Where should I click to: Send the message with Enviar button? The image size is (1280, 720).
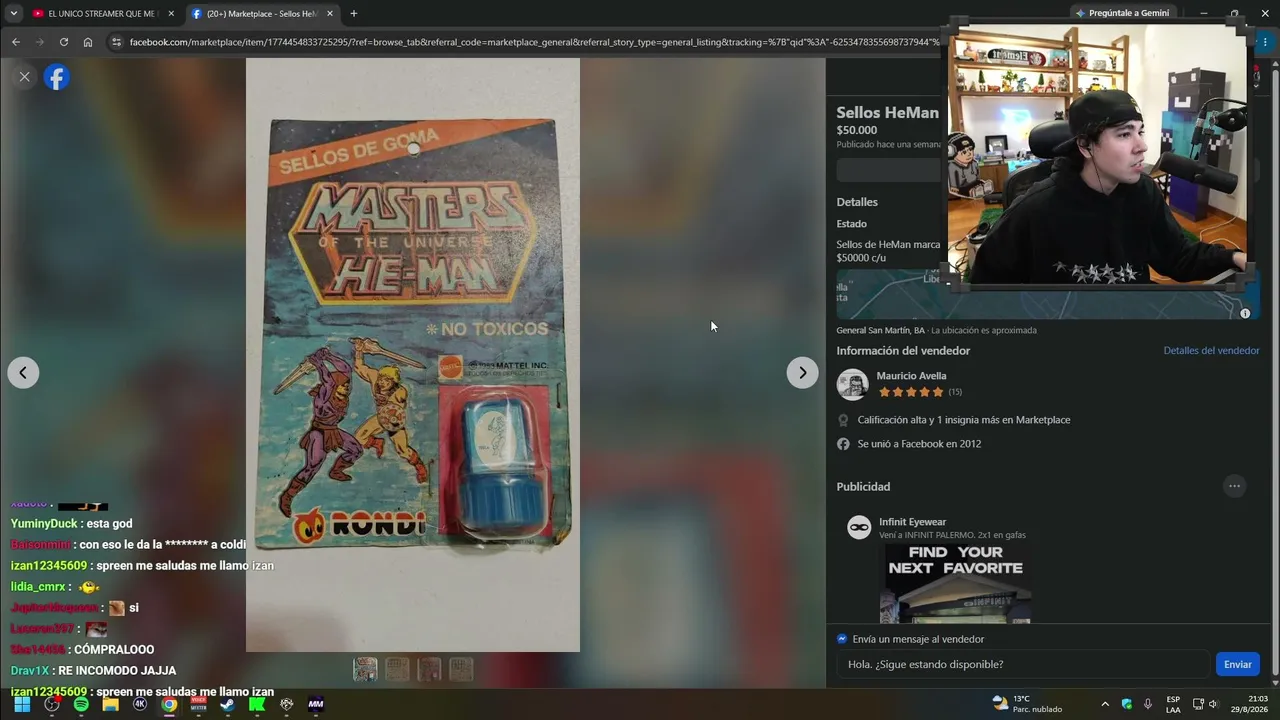click(1237, 664)
